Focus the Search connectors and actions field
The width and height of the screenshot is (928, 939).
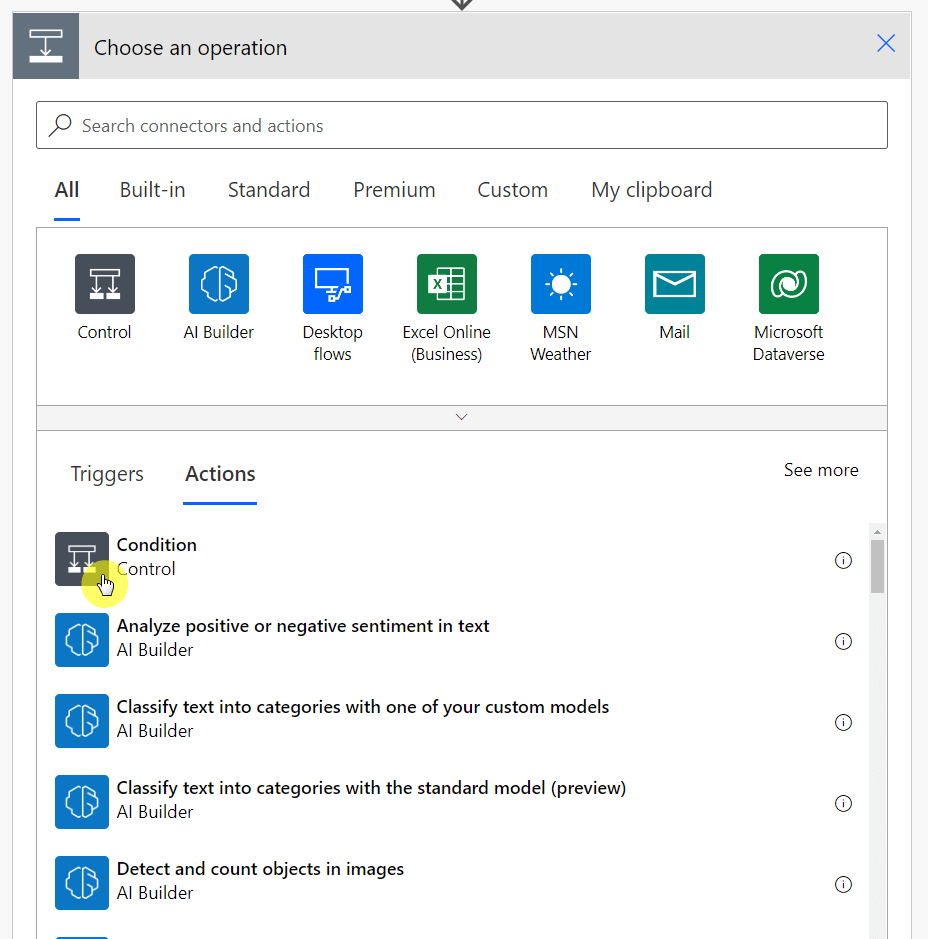pyautogui.click(x=462, y=125)
